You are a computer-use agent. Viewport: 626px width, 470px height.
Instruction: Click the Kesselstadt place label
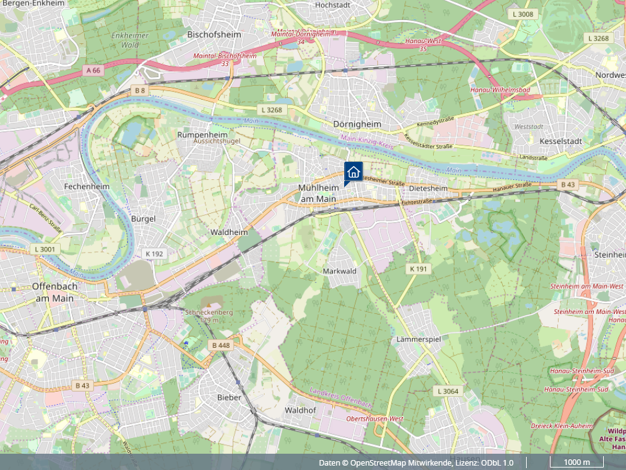(x=561, y=141)
